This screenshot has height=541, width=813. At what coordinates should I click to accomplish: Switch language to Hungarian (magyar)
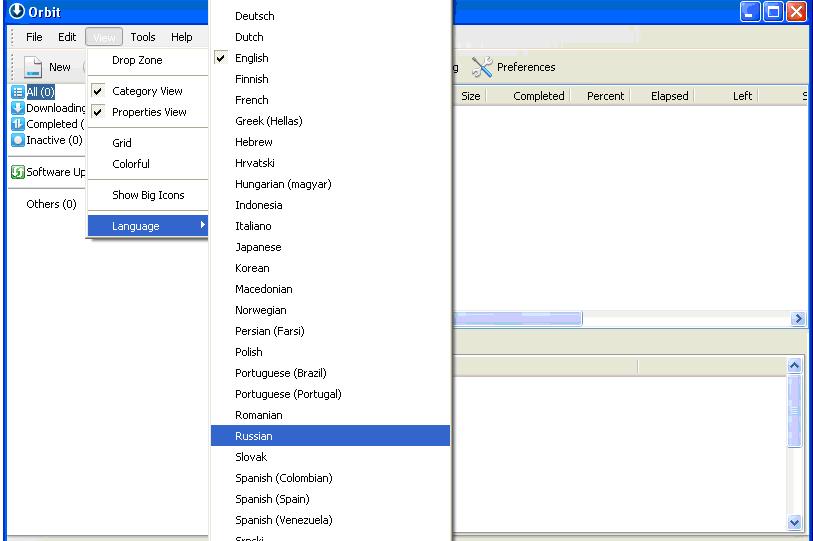coord(330,184)
